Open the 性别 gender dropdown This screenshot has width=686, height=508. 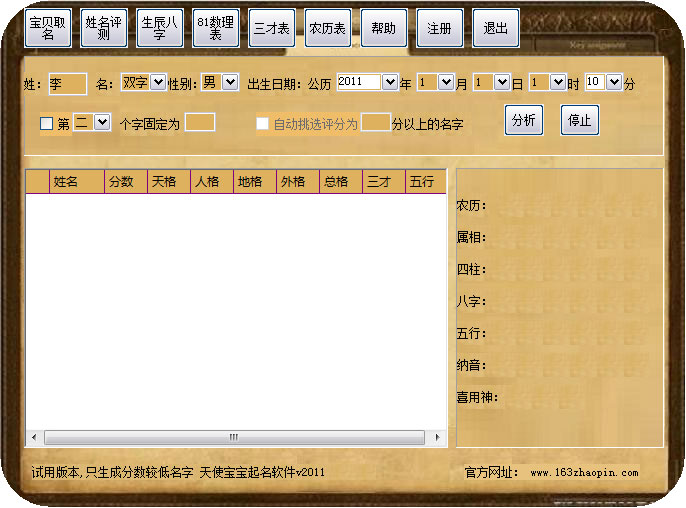tap(230, 82)
